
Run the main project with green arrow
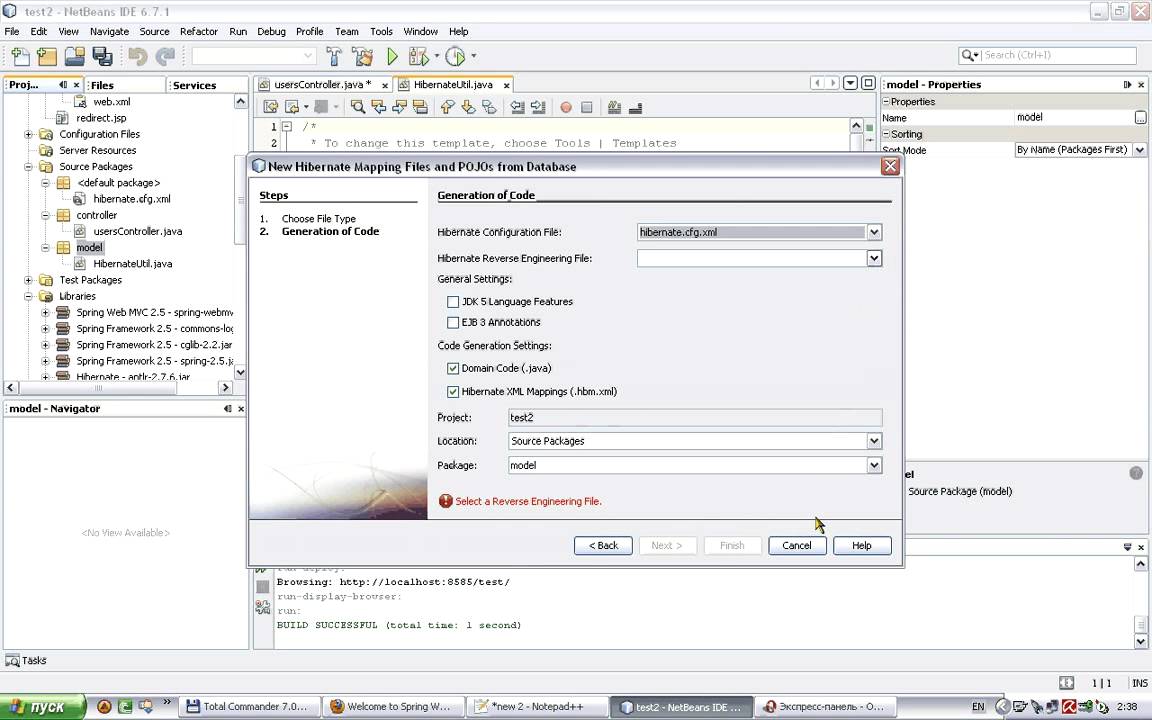tap(392, 56)
